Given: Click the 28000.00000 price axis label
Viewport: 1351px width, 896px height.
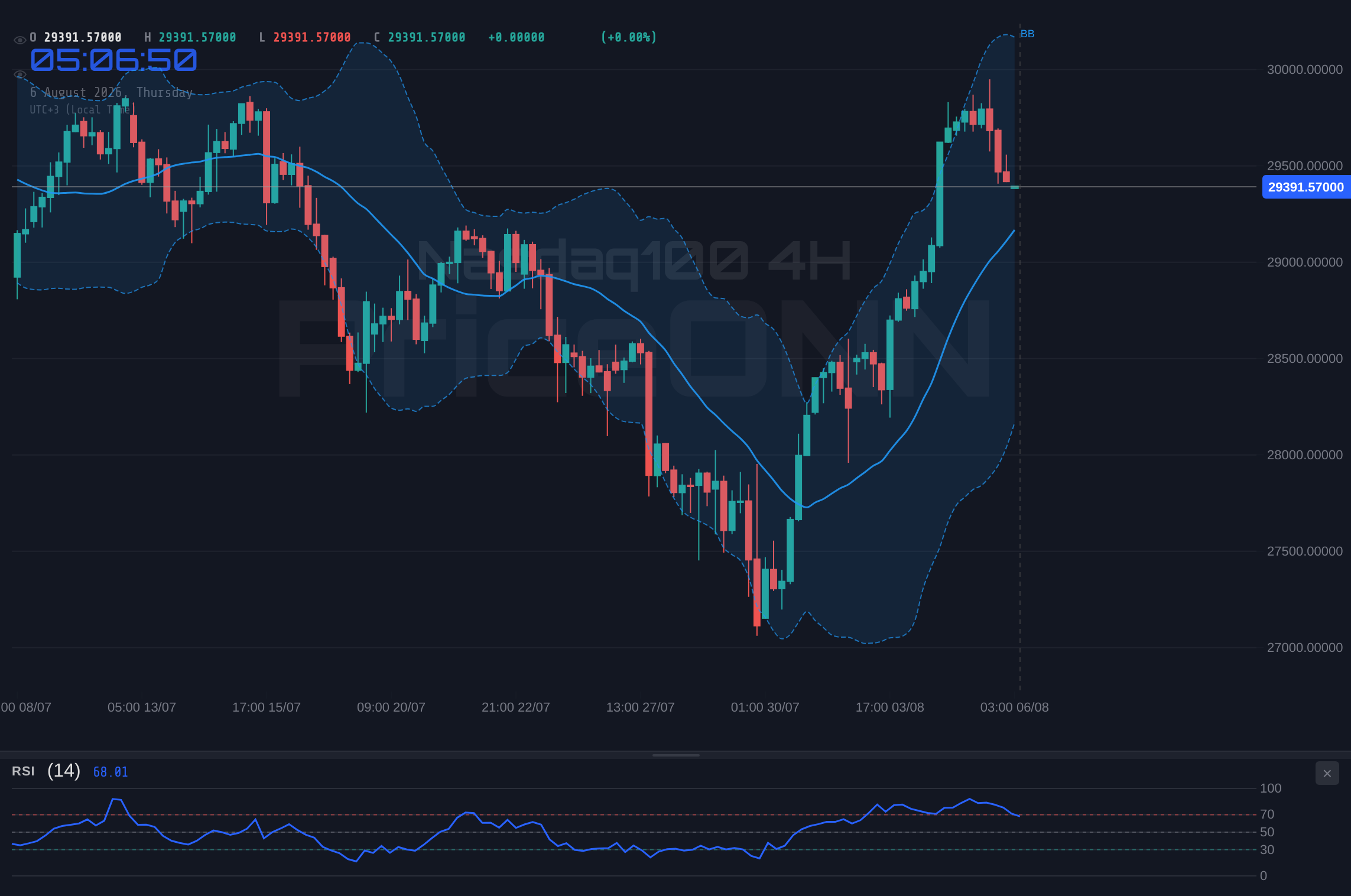Looking at the screenshot, I should 1305,455.
